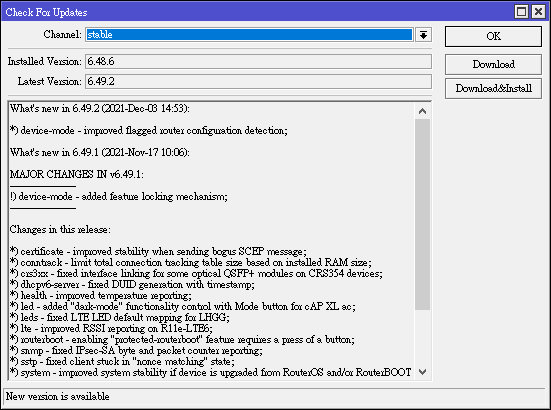Click the dhcpv6-server DUID changelog line
The image size is (551, 410).
click(132, 285)
